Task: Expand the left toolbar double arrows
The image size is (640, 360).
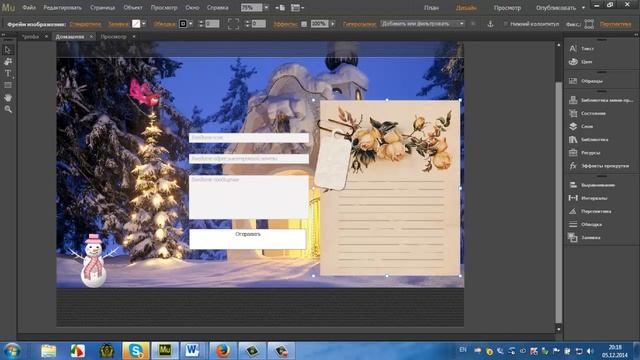Action: click(x=3, y=35)
